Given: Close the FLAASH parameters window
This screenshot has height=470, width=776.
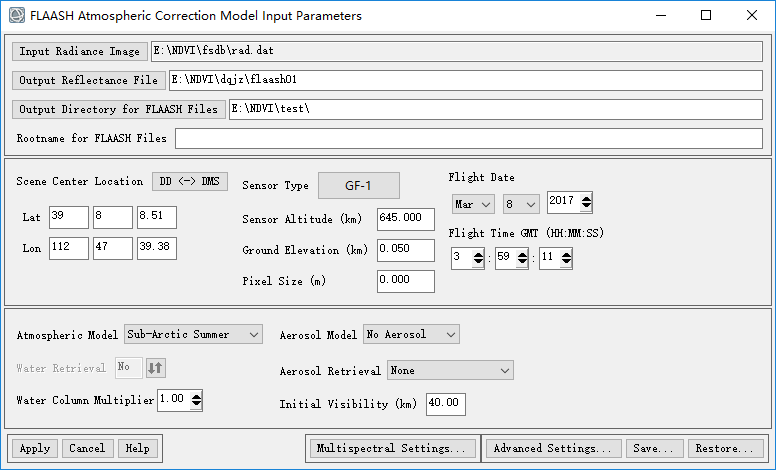Looking at the screenshot, I should coord(752,15).
